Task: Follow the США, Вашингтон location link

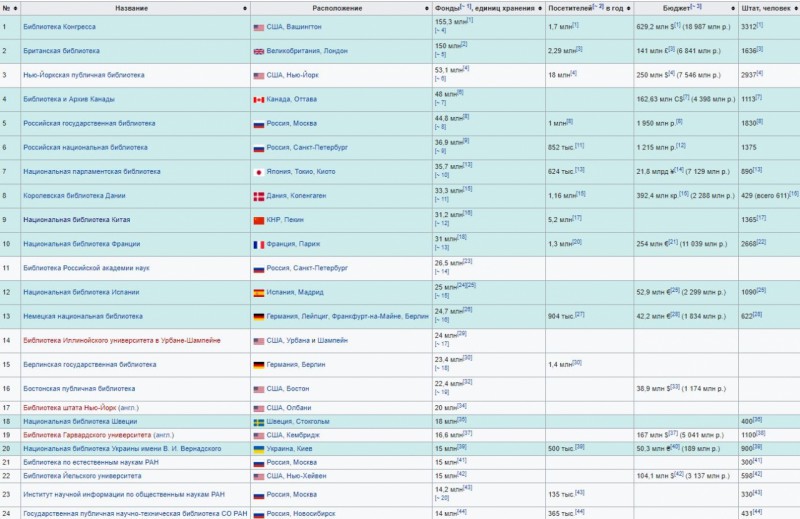Action: (x=294, y=27)
